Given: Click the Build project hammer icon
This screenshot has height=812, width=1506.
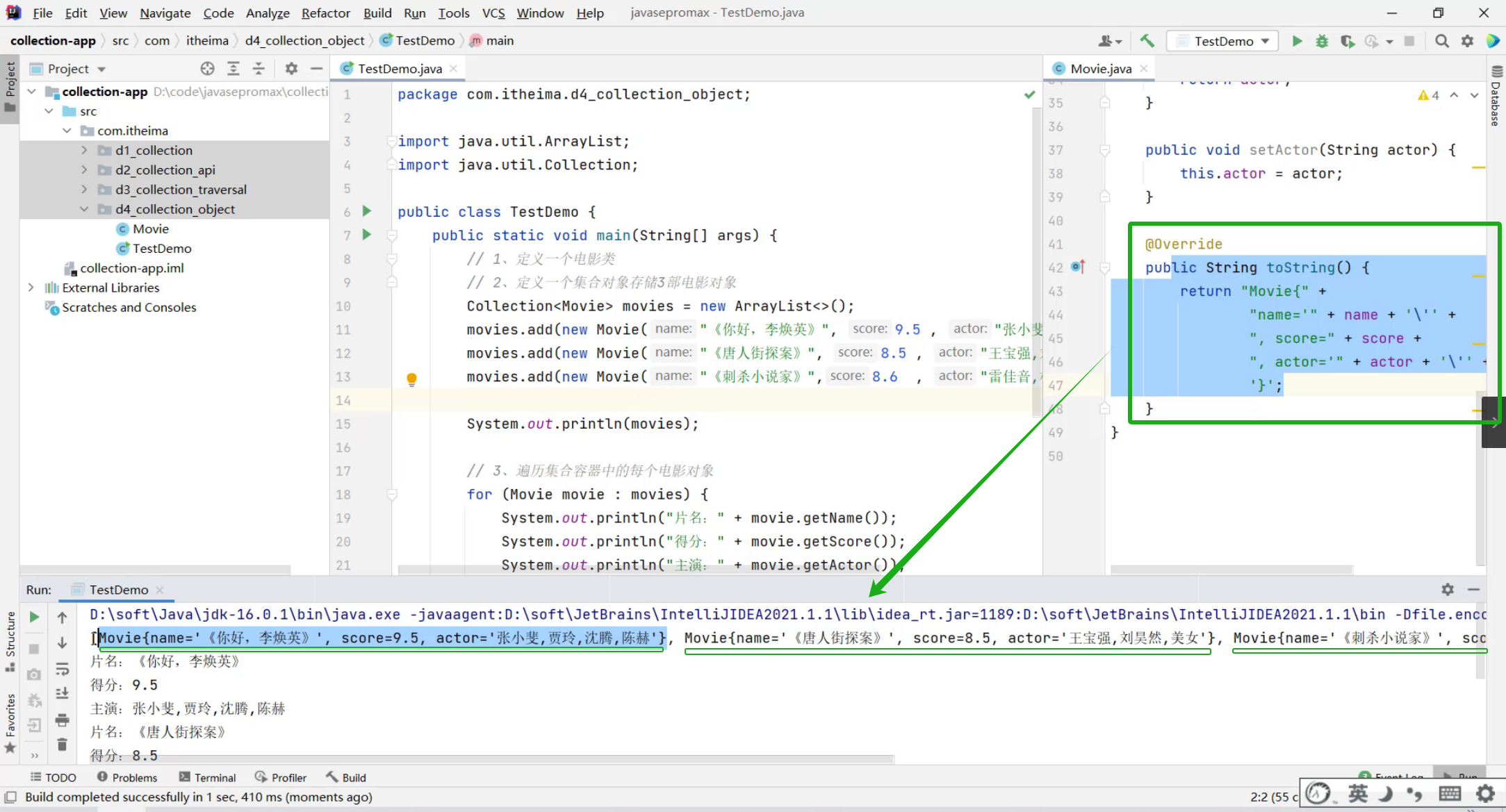Looking at the screenshot, I should pyautogui.click(x=1147, y=41).
